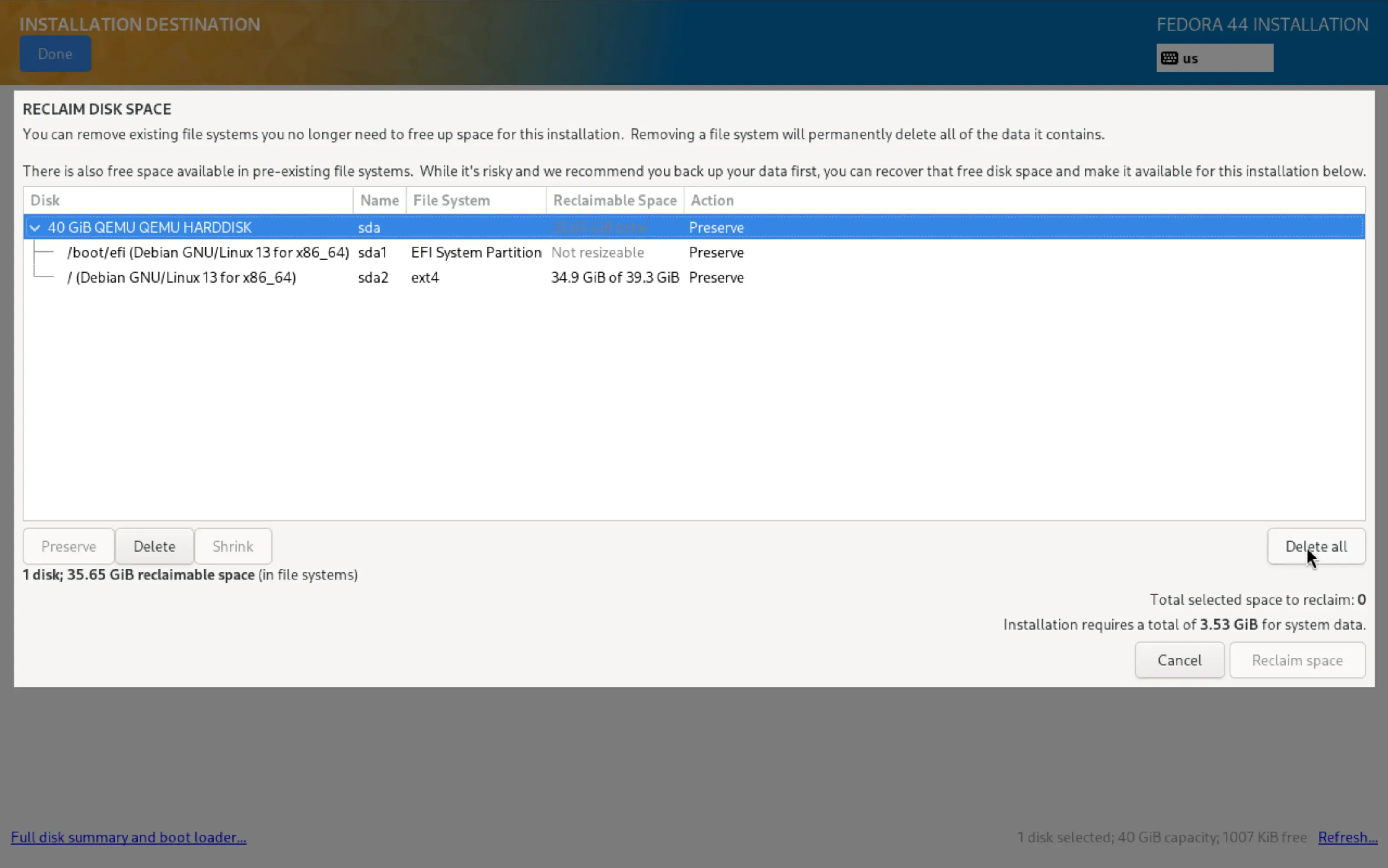Click the Shrink button

click(x=233, y=546)
